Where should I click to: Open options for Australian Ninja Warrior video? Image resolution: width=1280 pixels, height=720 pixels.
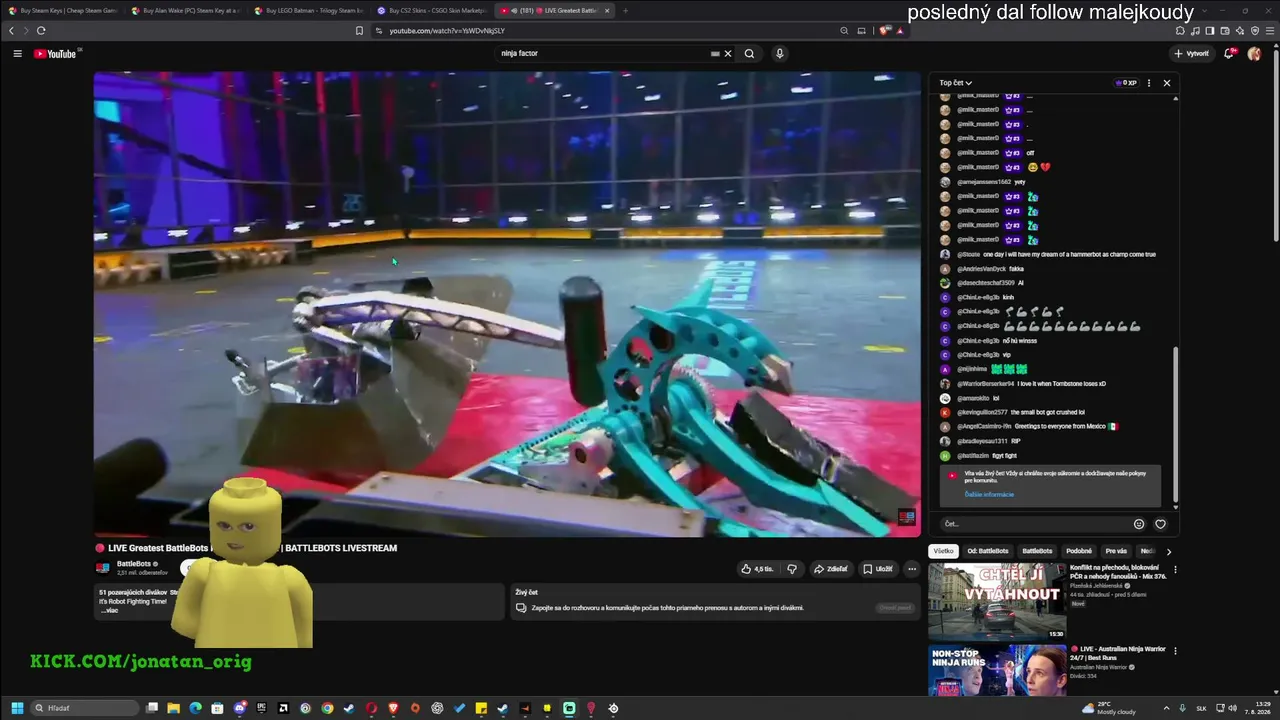coord(1175,651)
